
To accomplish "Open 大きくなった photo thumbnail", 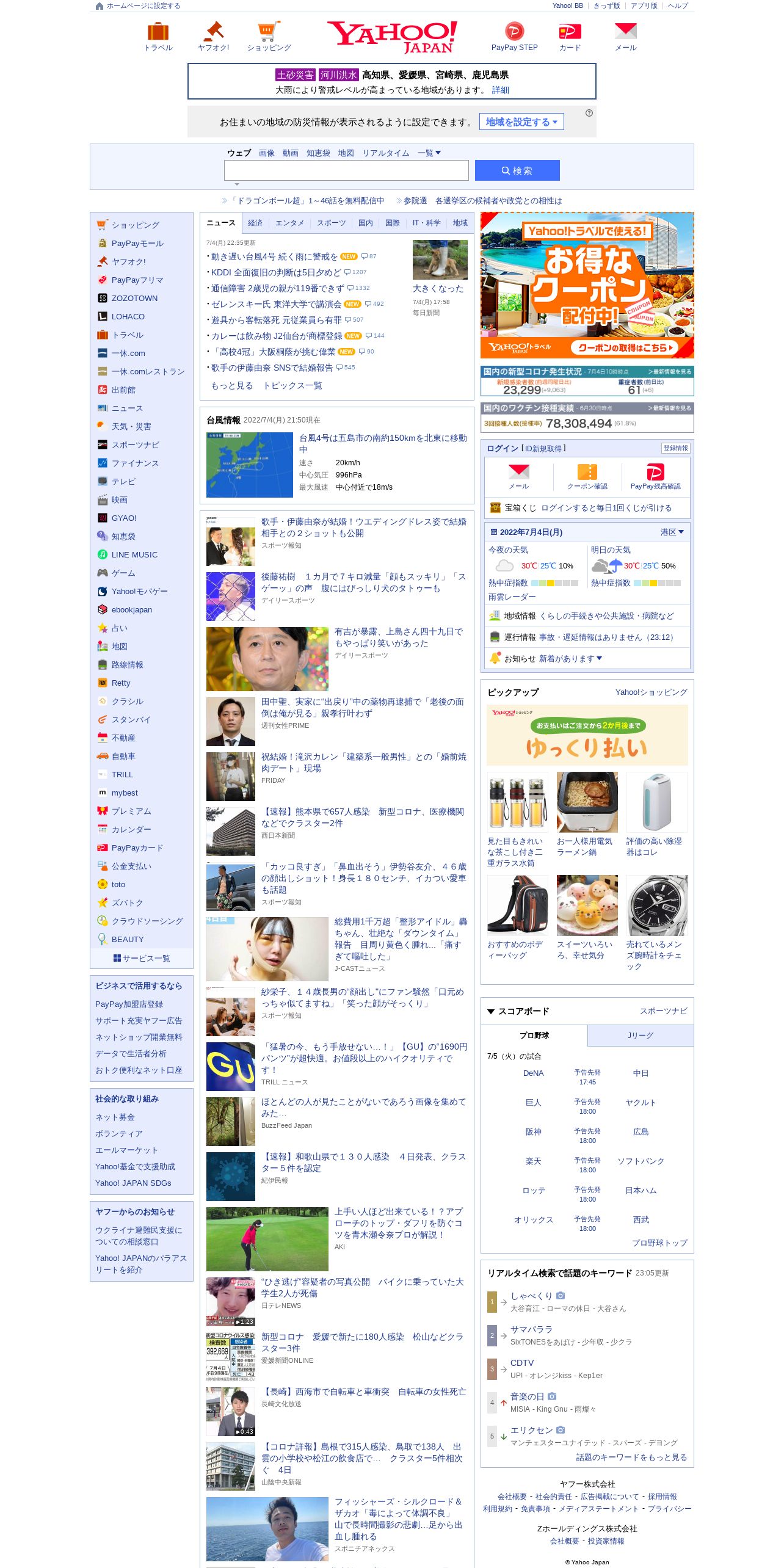I will point(440,260).
